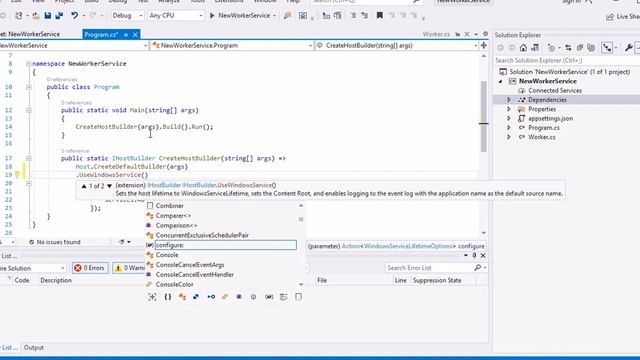
Task: Click the Home icon in Solution Explorer
Action: pyautogui.click(x=523, y=48)
